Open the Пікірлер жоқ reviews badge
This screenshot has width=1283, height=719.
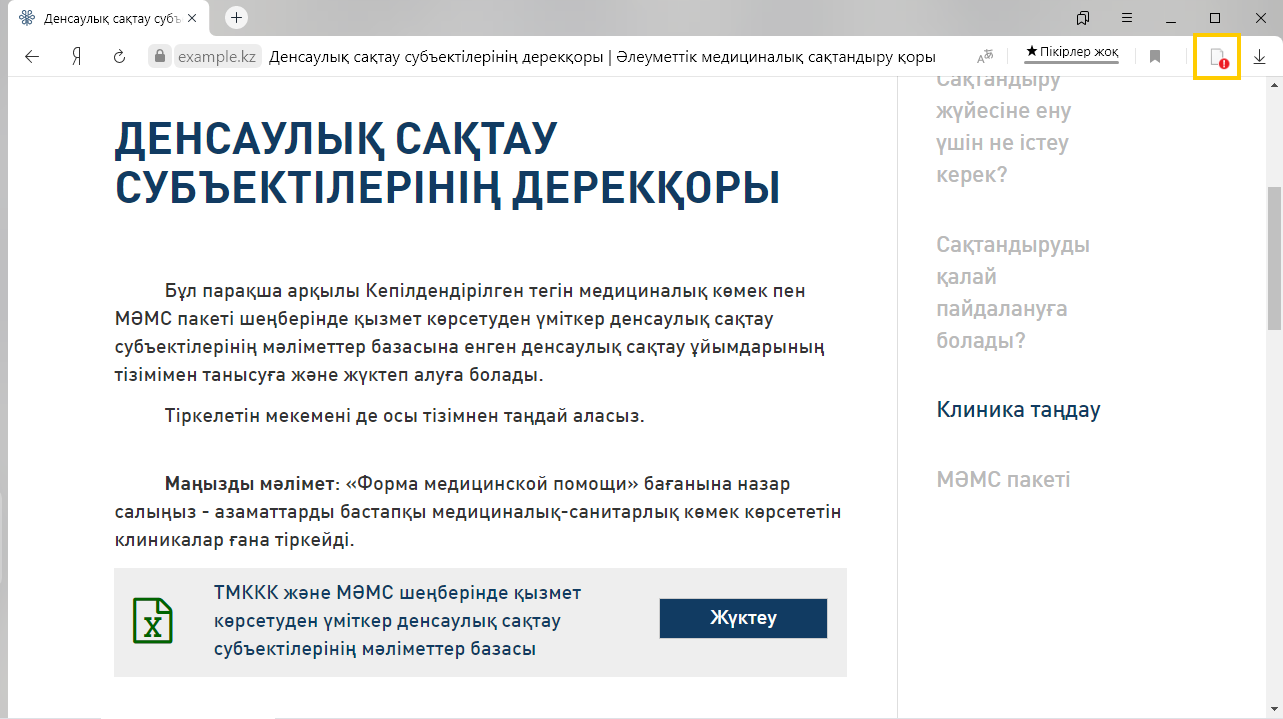pos(1072,52)
